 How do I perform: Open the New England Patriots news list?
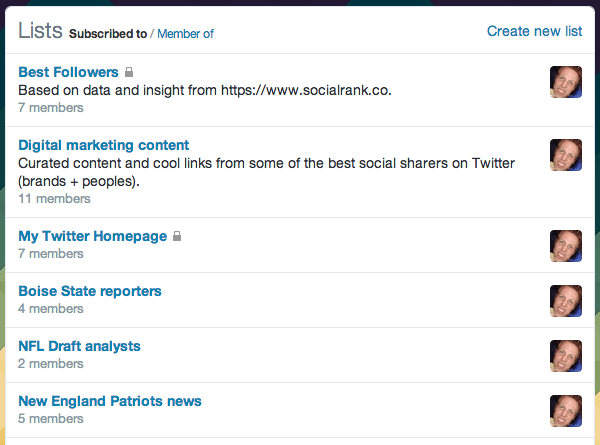(x=110, y=401)
